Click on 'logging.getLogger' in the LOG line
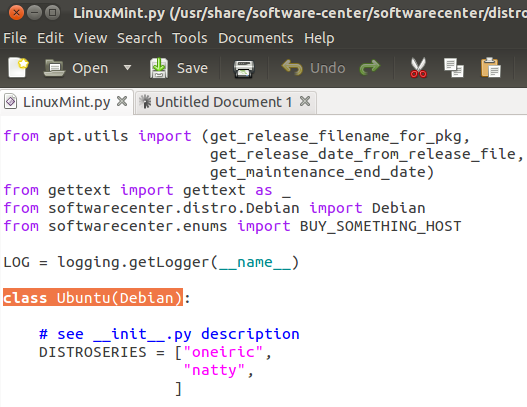Screen dimensions: 527x407 [x=134, y=262]
